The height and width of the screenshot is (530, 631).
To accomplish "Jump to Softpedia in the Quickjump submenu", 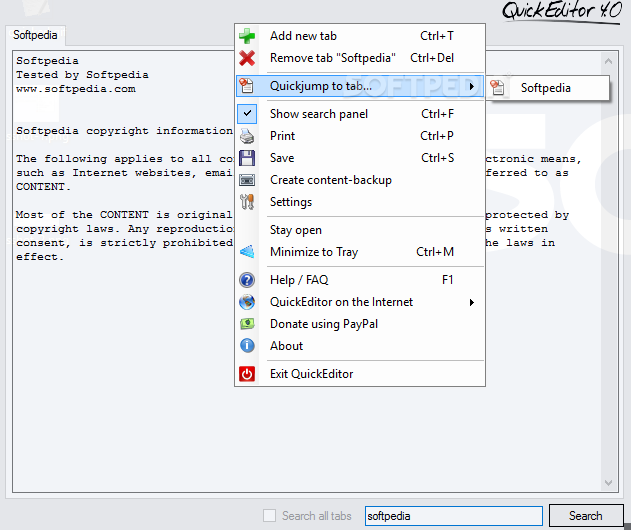I will pyautogui.click(x=549, y=88).
